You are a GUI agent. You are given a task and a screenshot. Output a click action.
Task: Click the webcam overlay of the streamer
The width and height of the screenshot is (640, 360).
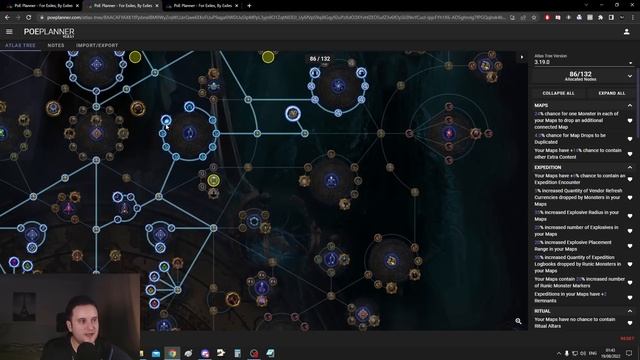(70, 317)
